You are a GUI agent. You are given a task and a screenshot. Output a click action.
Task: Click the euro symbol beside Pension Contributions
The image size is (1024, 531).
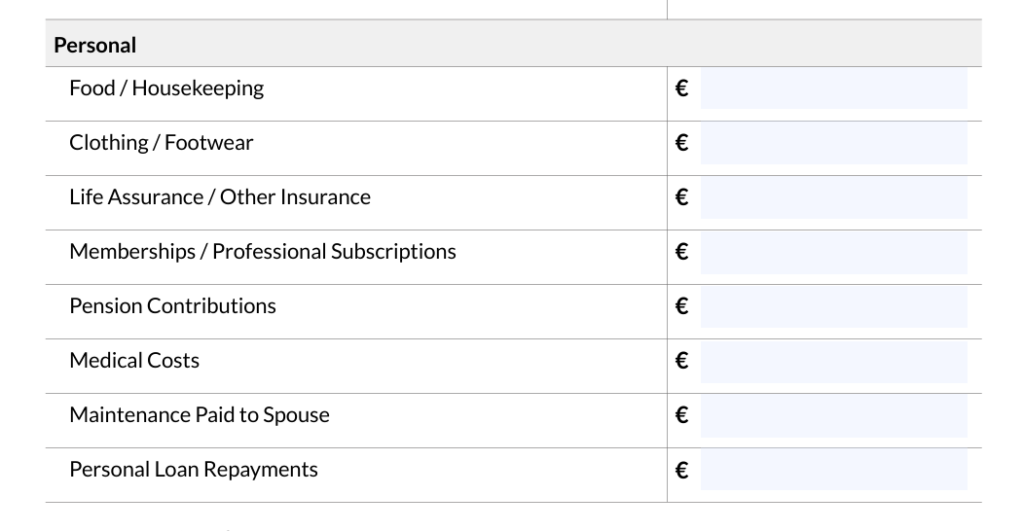(682, 306)
